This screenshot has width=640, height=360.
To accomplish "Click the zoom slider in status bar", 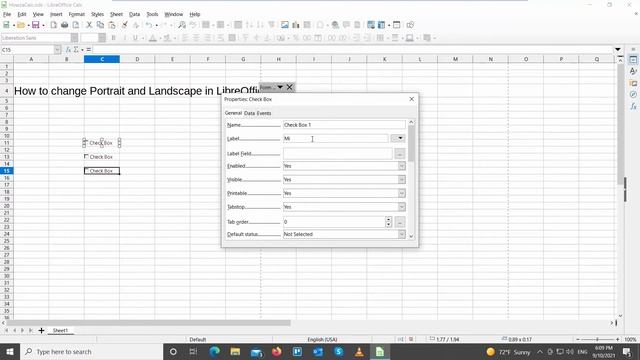I will 597,339.
